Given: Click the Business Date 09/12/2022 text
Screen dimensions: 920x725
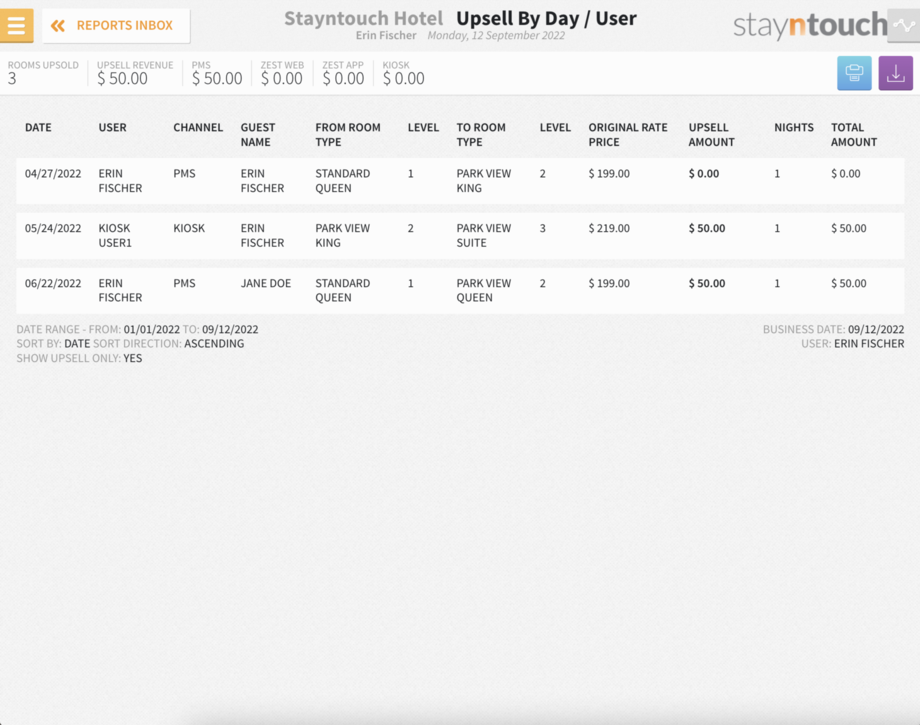Looking at the screenshot, I should pos(834,330).
